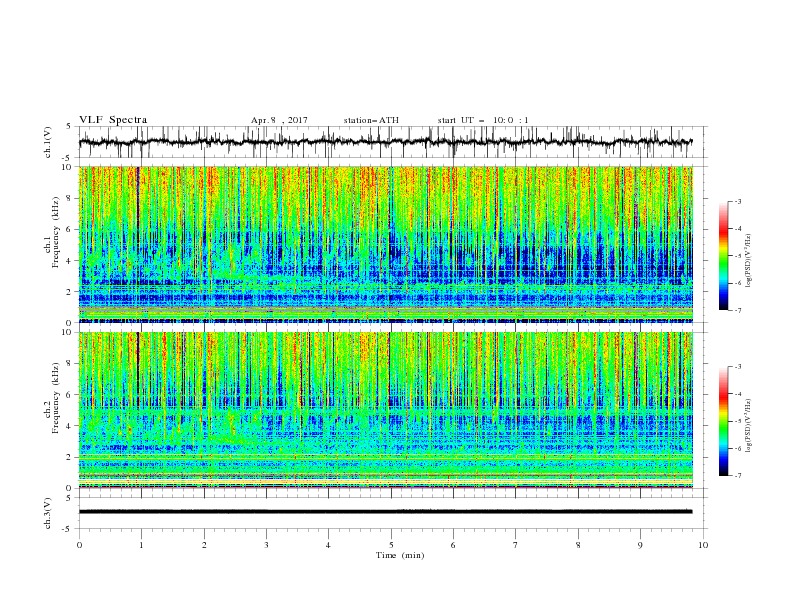Click the "3" tick on the time axis

point(266,545)
